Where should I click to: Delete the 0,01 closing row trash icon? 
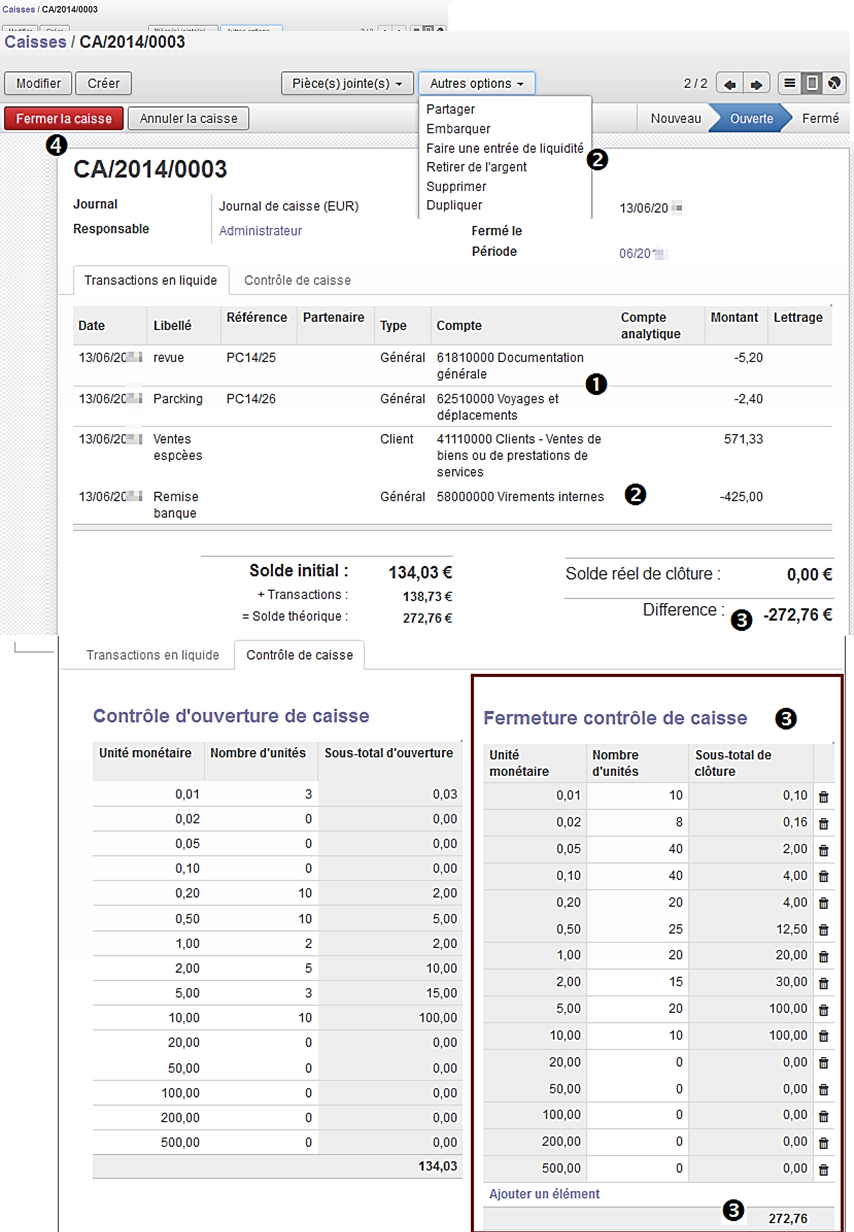click(824, 797)
